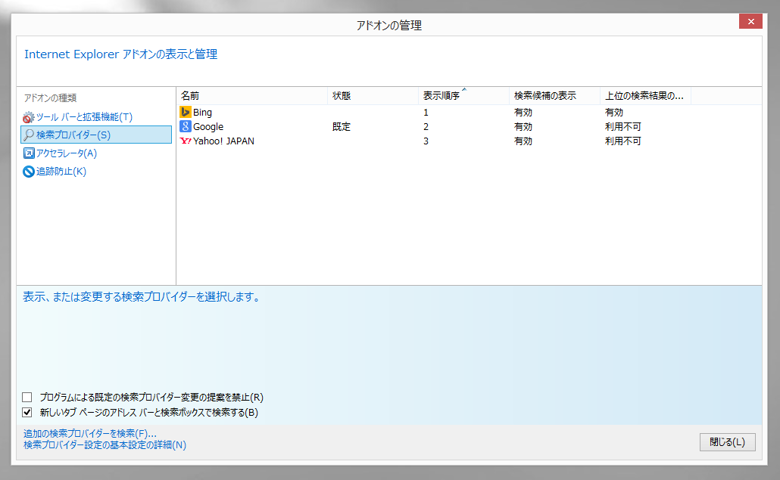Click the 表示、または変更する検索プロバイダーを選択します message
Screen dimensions: 780x480
(142, 297)
